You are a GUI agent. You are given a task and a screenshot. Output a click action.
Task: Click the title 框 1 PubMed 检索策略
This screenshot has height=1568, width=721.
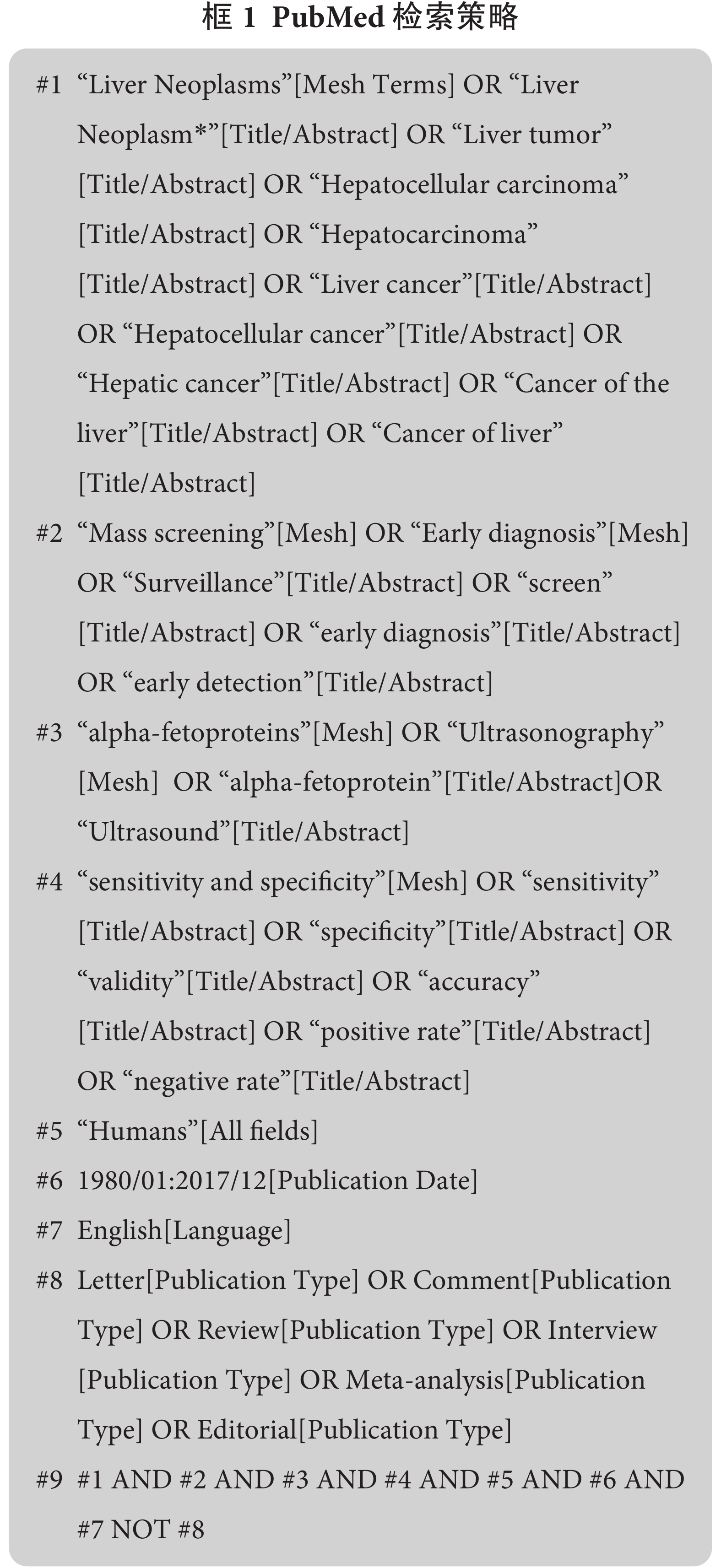(x=360, y=17)
